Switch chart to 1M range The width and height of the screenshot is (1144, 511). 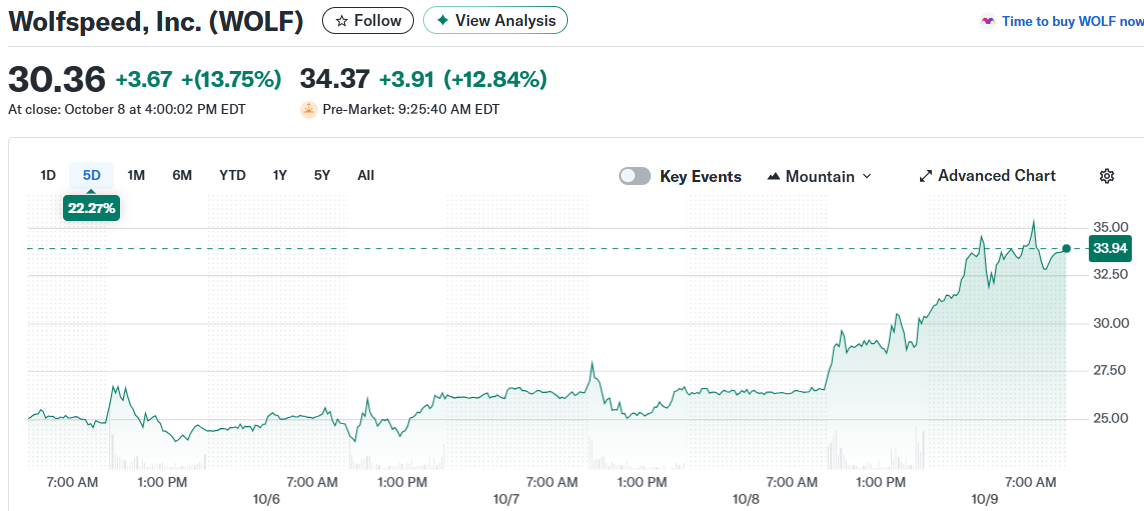136,175
